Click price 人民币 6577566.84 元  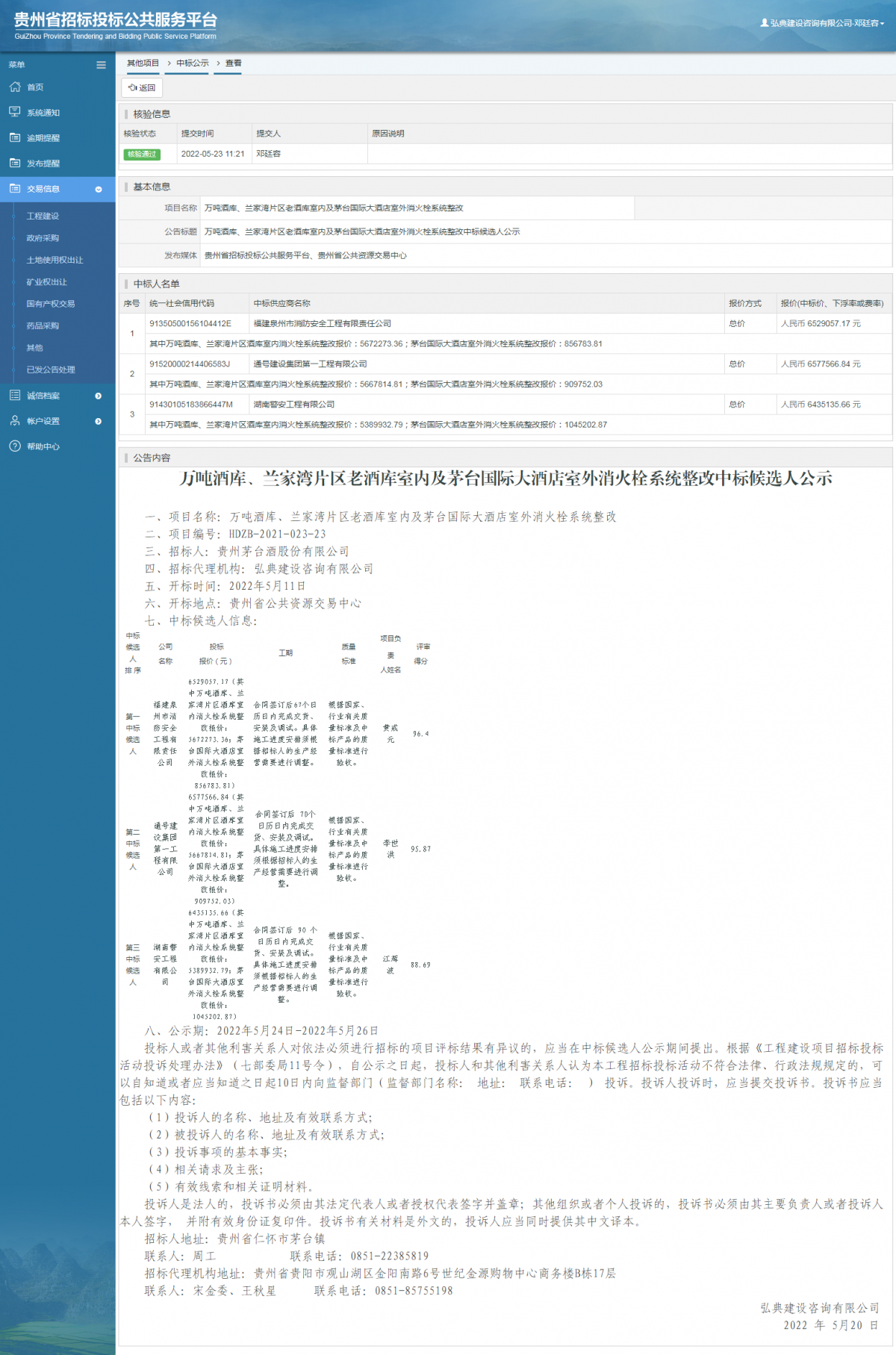pyautogui.click(x=821, y=364)
